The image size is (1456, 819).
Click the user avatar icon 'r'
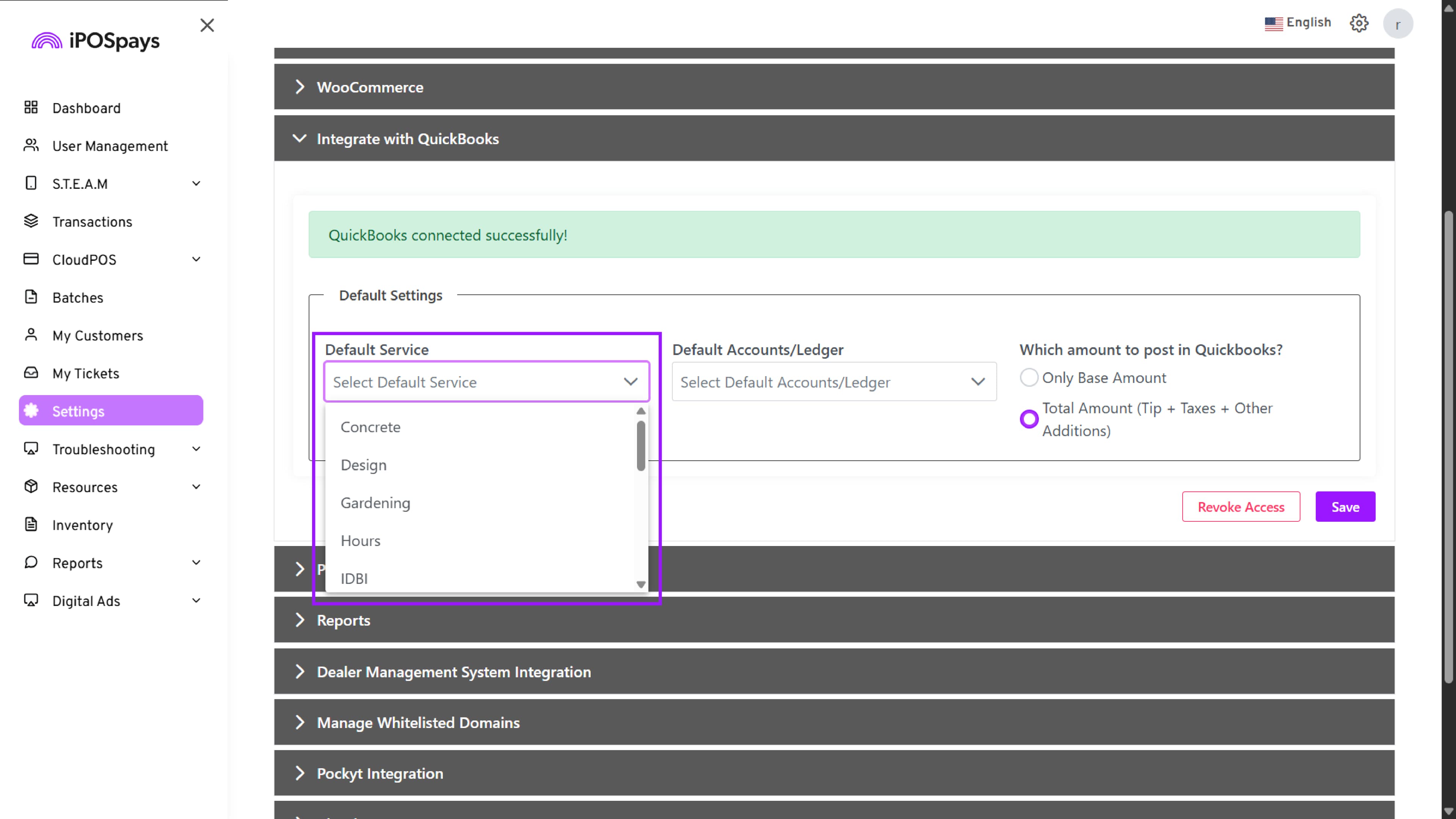pos(1397,24)
